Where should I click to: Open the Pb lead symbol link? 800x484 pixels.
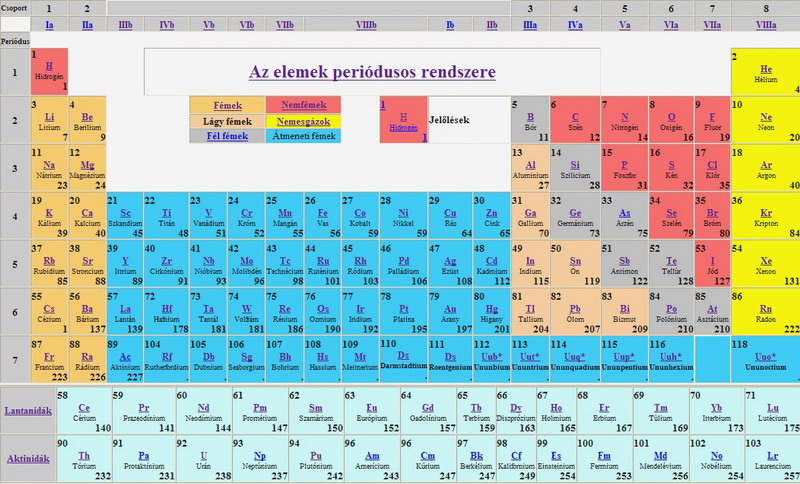pyautogui.click(x=575, y=309)
